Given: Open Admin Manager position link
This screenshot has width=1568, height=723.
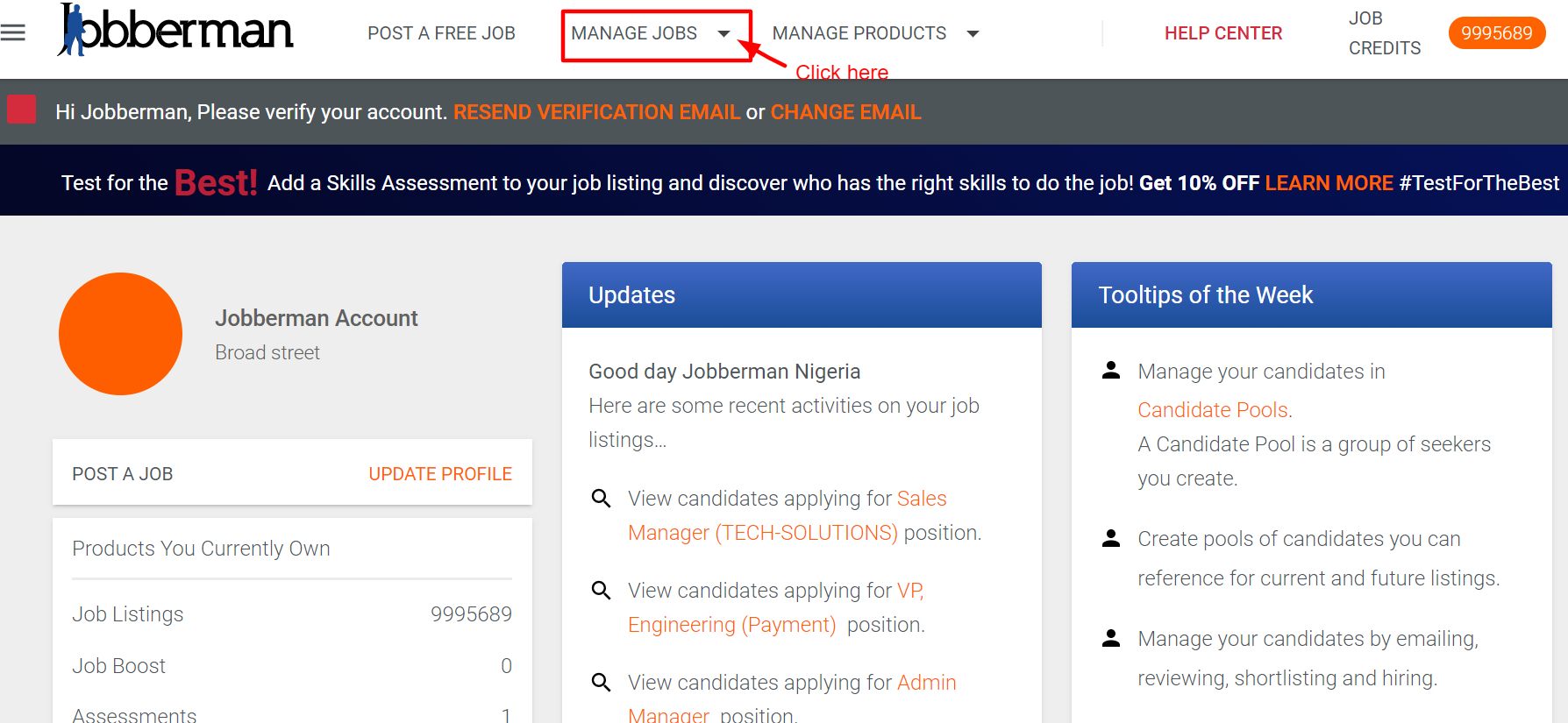Looking at the screenshot, I should (793, 698).
